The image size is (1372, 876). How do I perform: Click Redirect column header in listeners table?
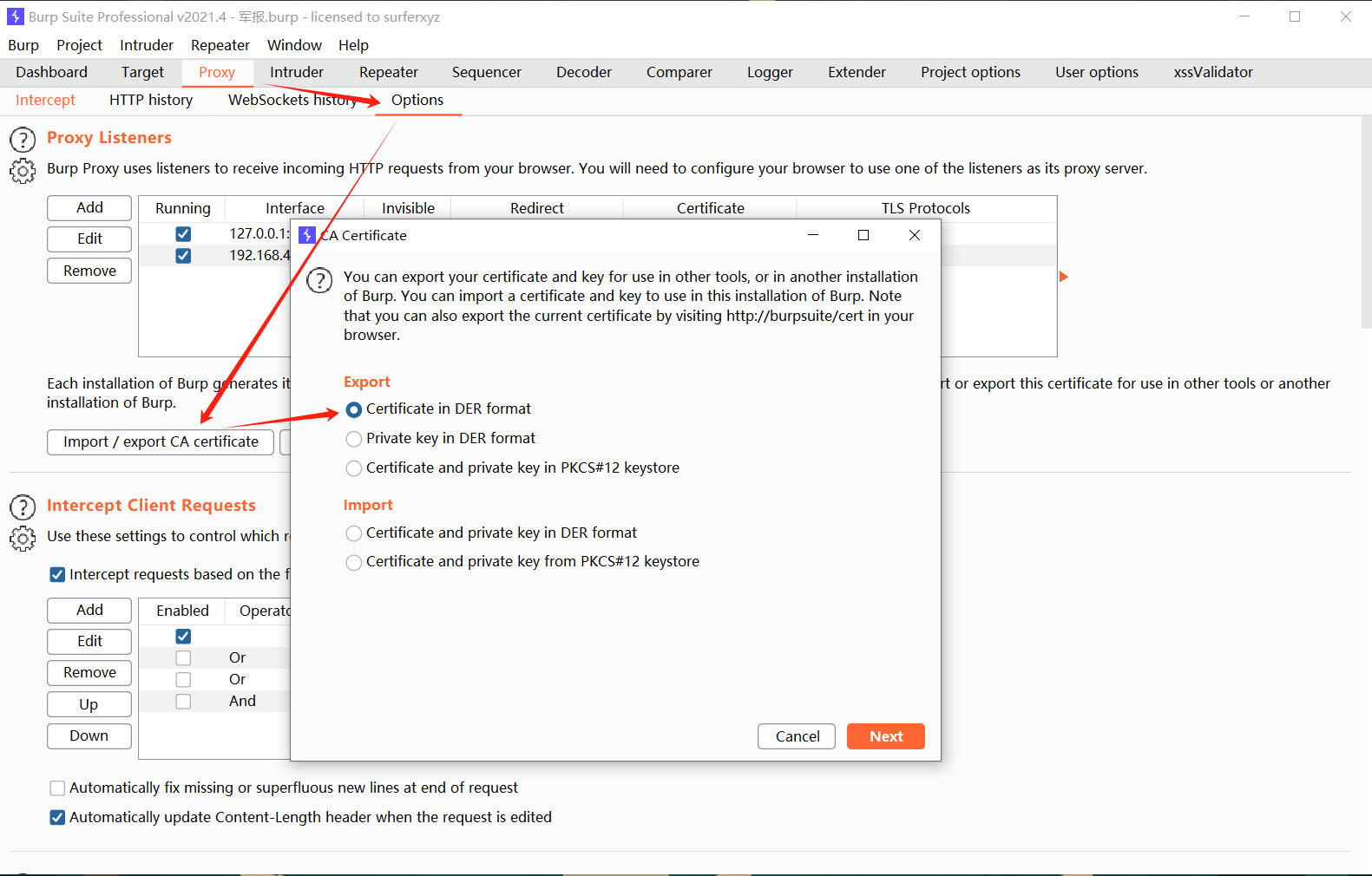point(536,208)
